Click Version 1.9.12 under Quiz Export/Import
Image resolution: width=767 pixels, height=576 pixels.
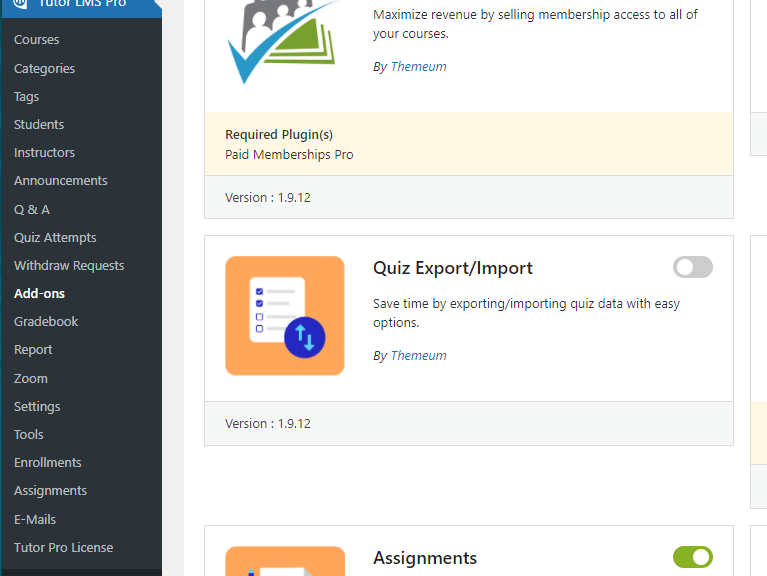[x=268, y=423]
